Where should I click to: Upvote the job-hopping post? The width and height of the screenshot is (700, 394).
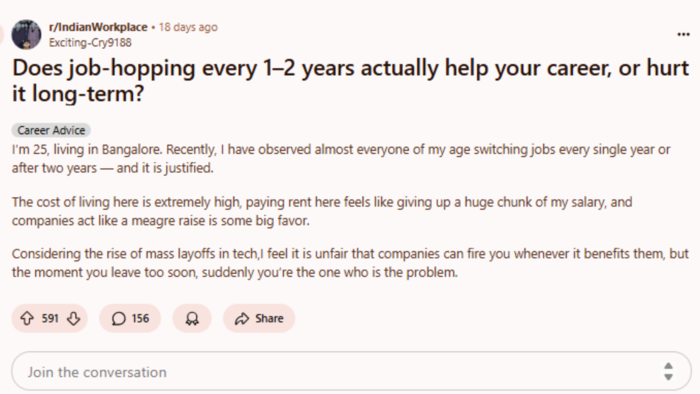[x=27, y=318]
